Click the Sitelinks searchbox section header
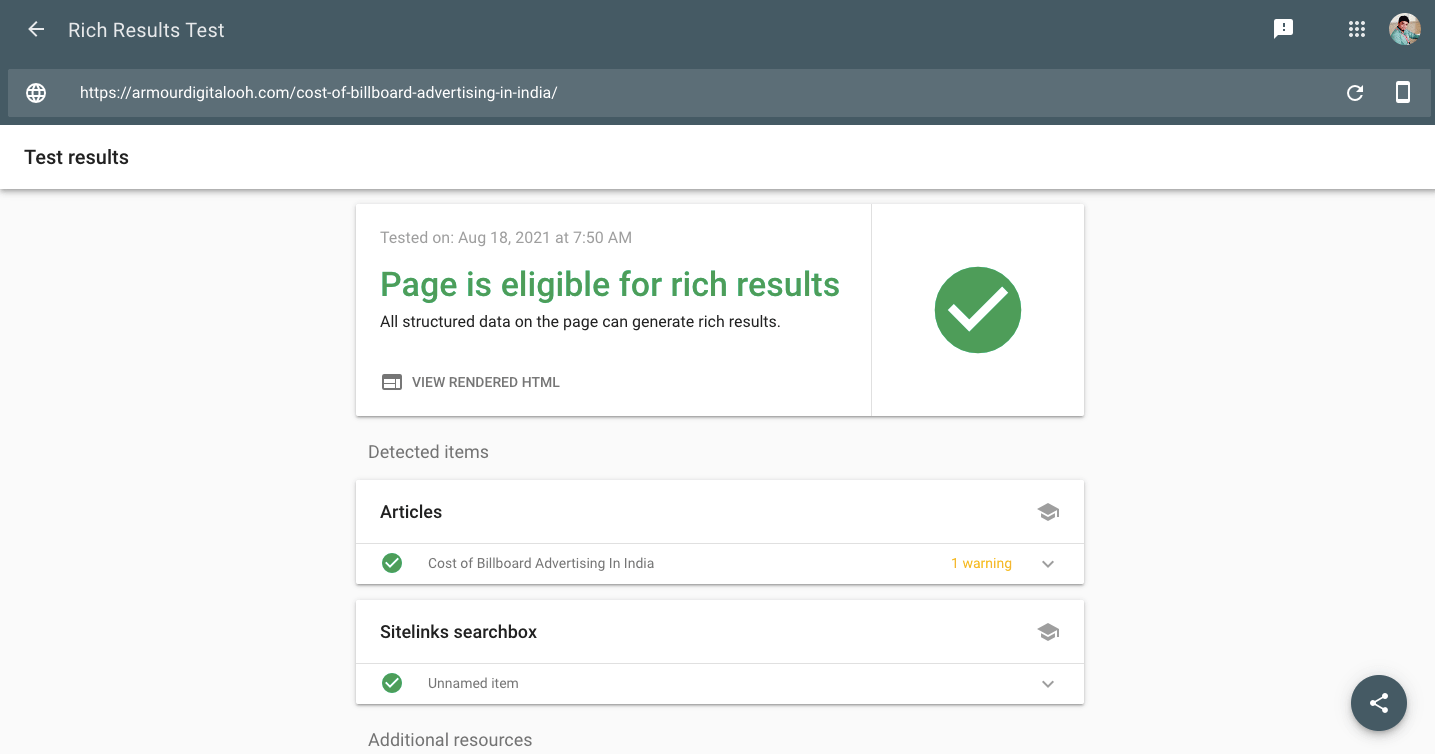The image size is (1435, 754). pos(458,632)
